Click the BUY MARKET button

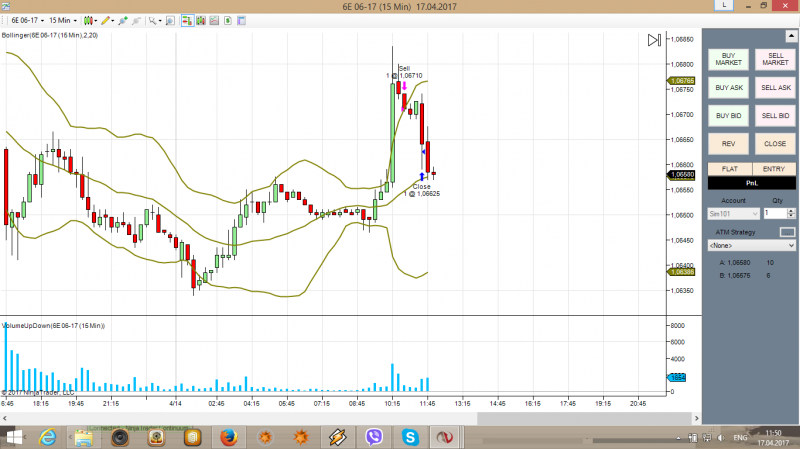(x=728, y=59)
